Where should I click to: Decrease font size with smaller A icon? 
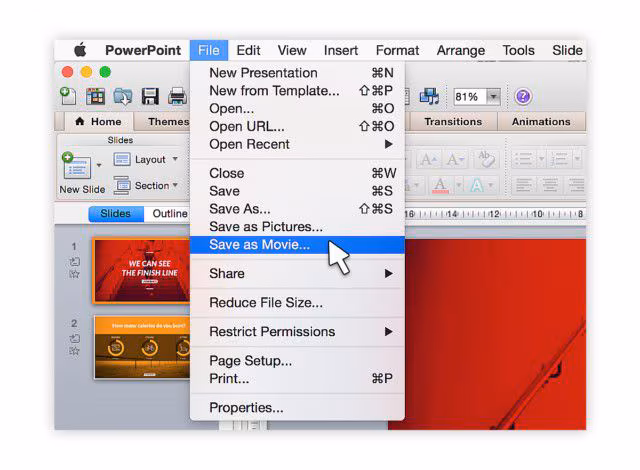(454, 159)
